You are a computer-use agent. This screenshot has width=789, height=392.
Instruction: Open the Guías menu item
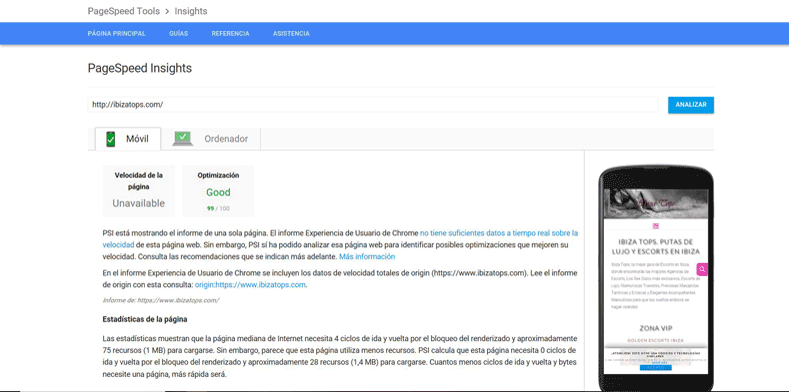point(179,34)
